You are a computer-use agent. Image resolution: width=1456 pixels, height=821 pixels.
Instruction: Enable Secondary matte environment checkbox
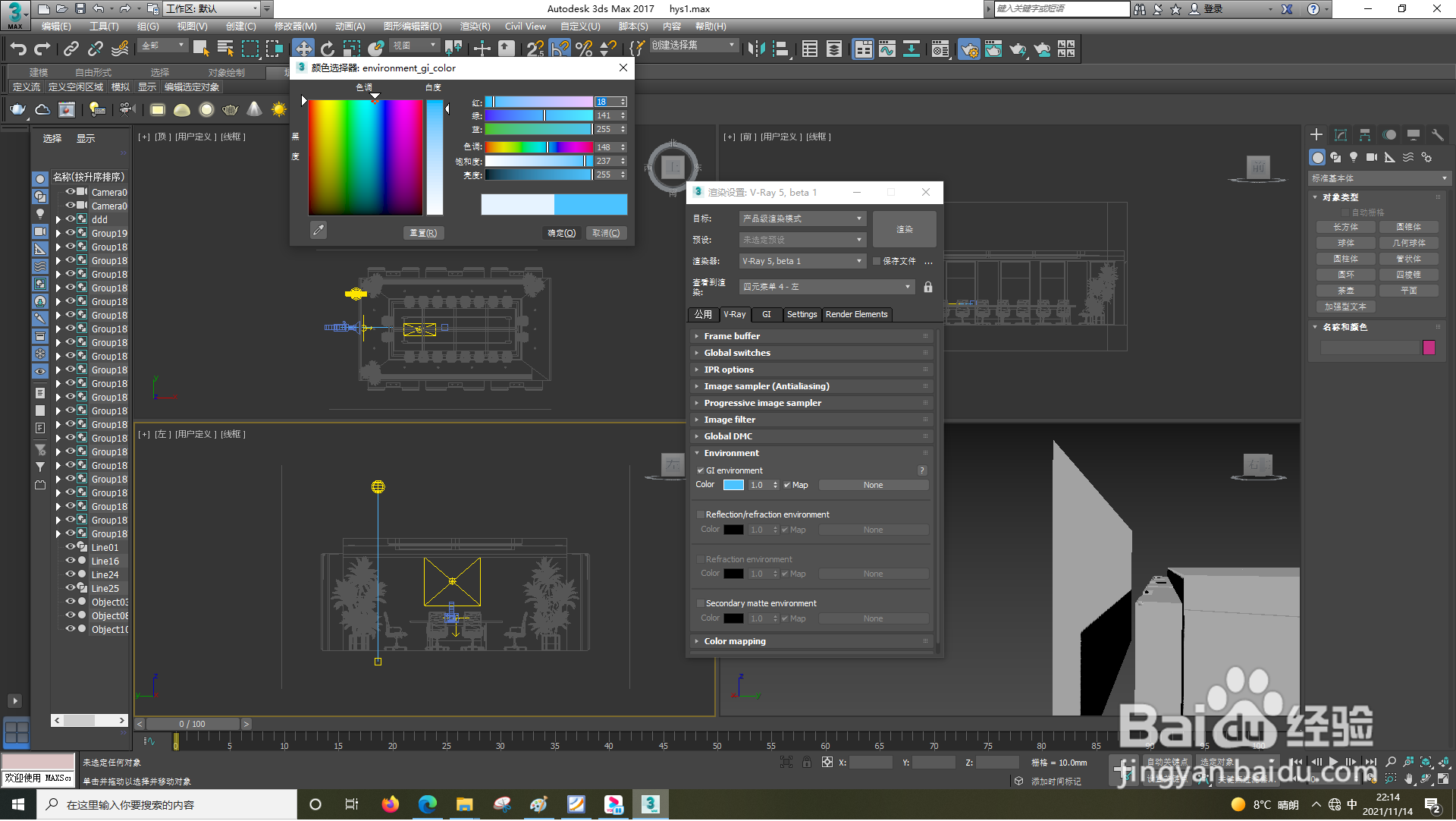700,603
